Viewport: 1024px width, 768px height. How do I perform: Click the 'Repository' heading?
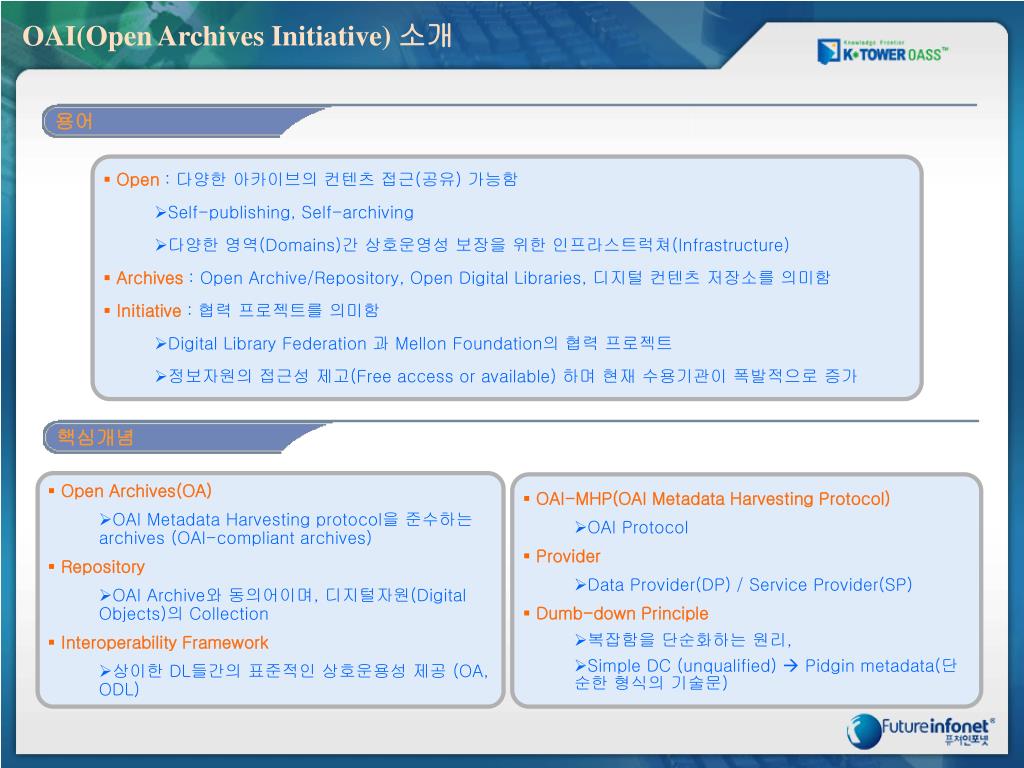click(96, 567)
